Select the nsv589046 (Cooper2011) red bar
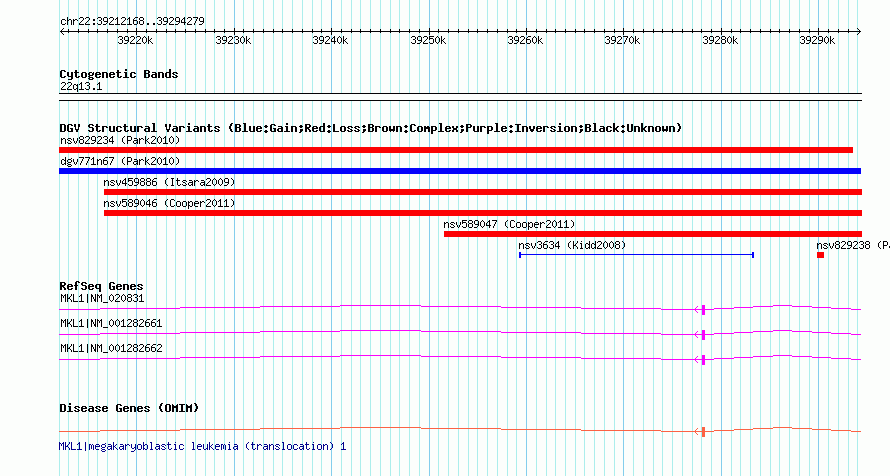890x476 pixels. coord(482,213)
